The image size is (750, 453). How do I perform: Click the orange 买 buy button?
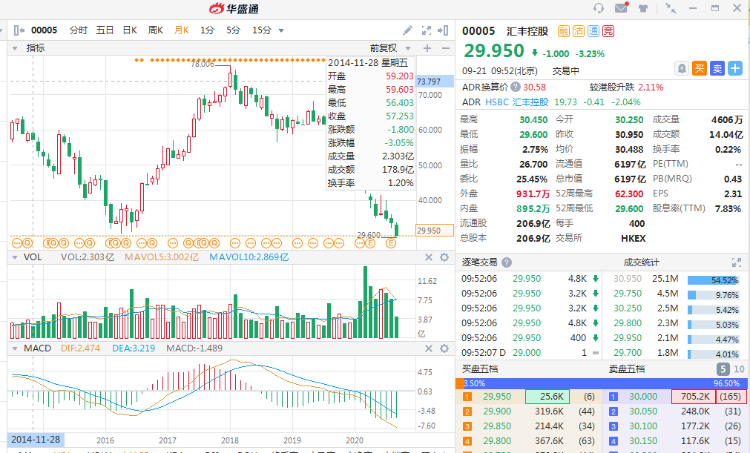point(699,68)
